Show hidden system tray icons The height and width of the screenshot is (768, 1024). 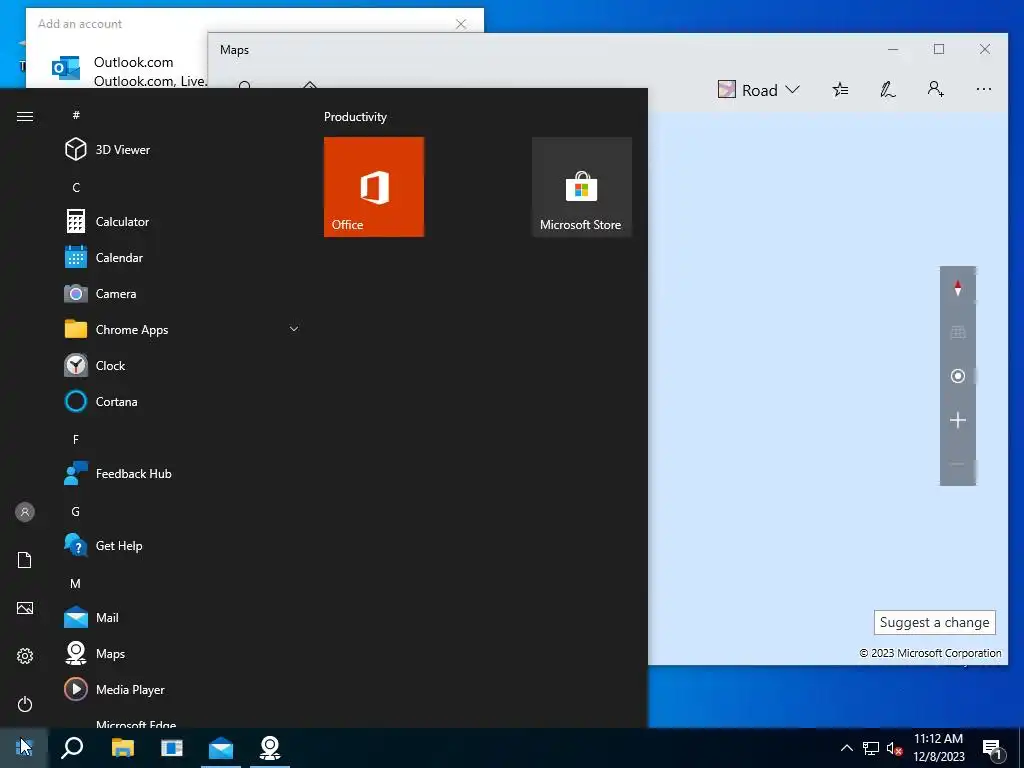(846, 748)
